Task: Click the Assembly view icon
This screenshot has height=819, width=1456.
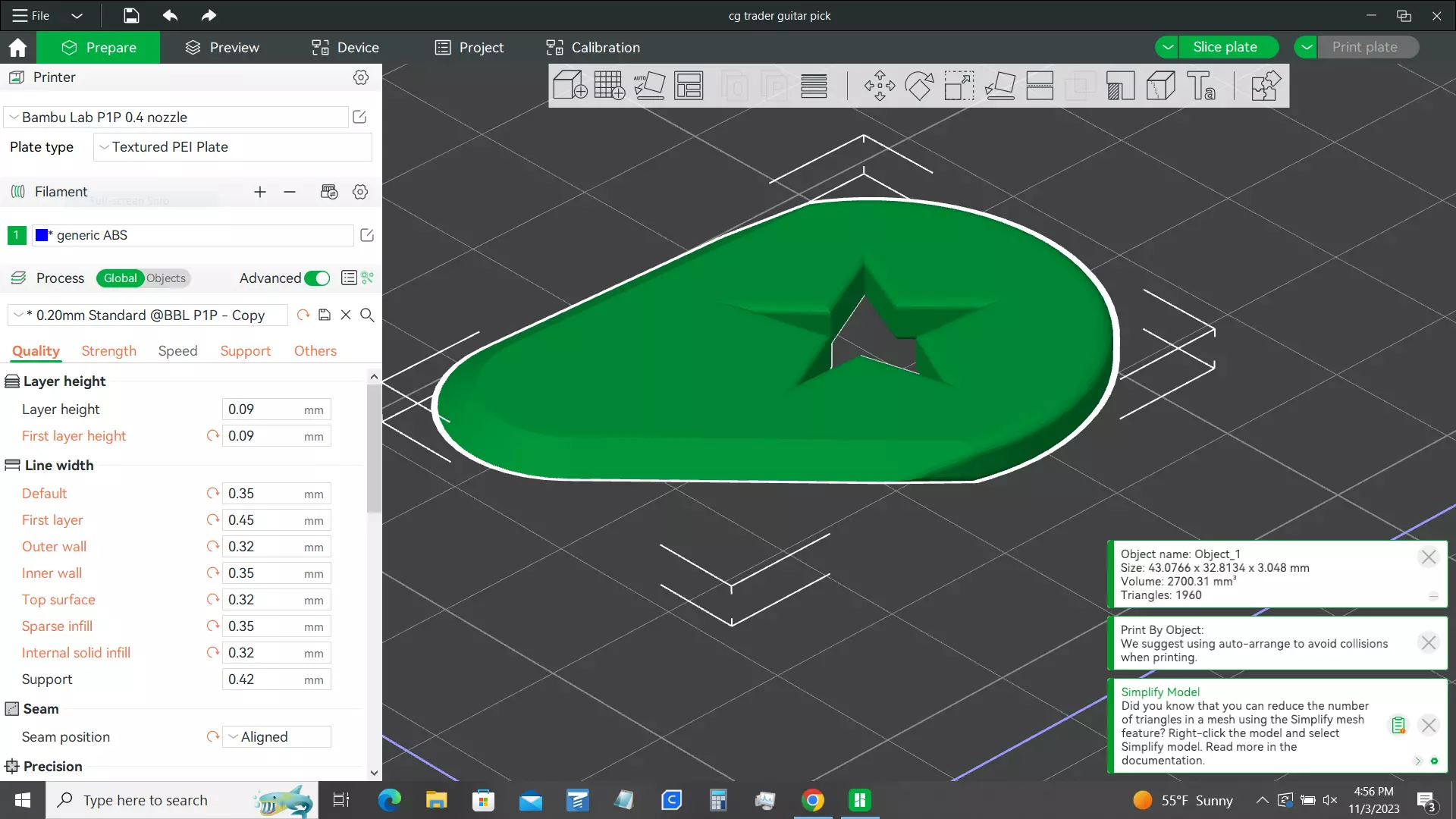Action: tap(1265, 86)
